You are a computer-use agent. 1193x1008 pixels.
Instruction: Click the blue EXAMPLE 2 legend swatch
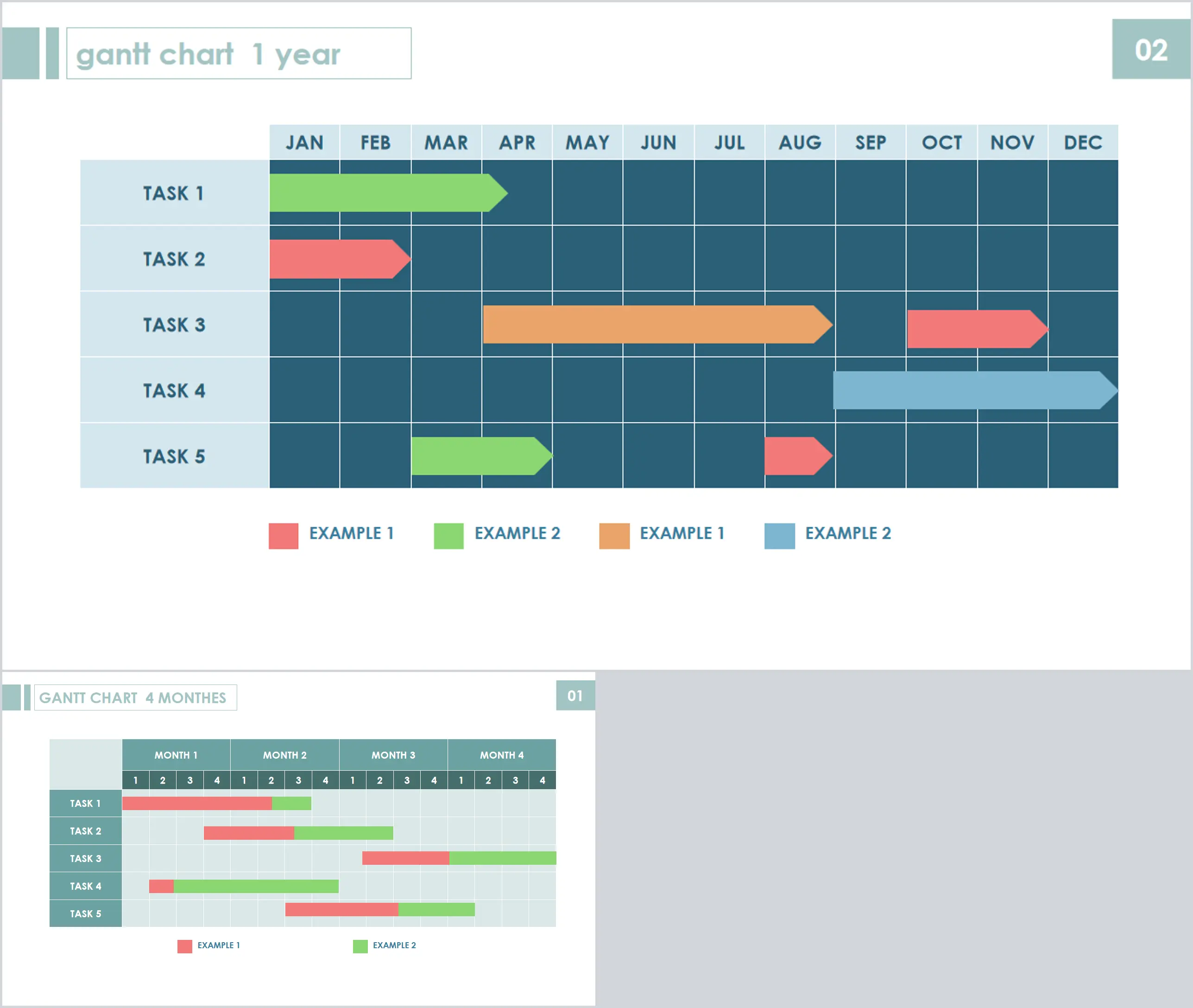point(780,535)
